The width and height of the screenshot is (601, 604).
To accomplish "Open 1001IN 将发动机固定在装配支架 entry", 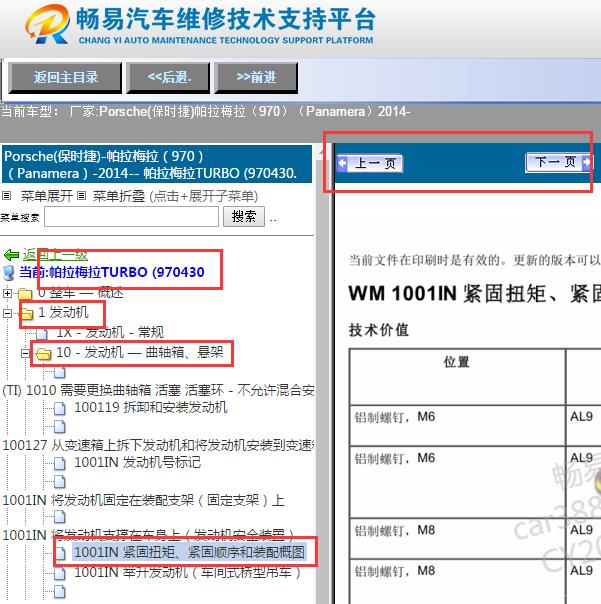I will (x=143, y=500).
